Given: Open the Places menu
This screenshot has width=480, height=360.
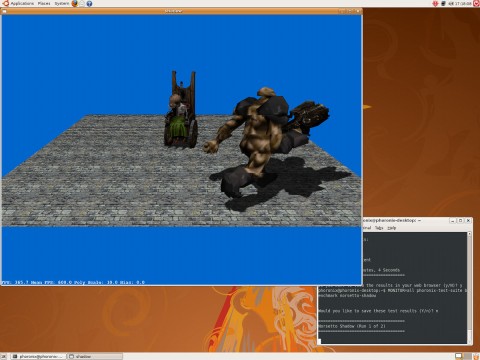Looking at the screenshot, I should coord(44,3).
